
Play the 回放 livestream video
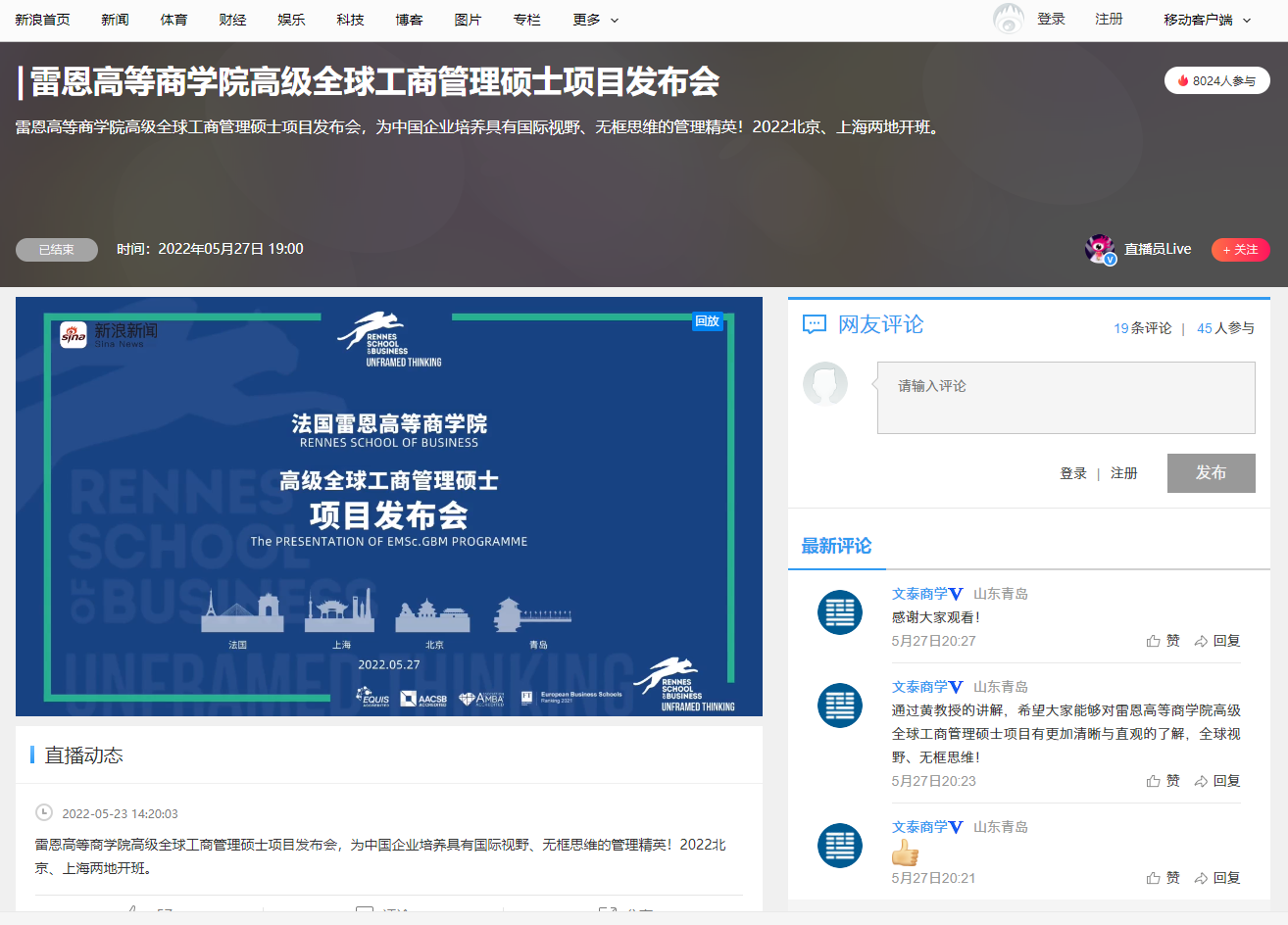(389, 507)
